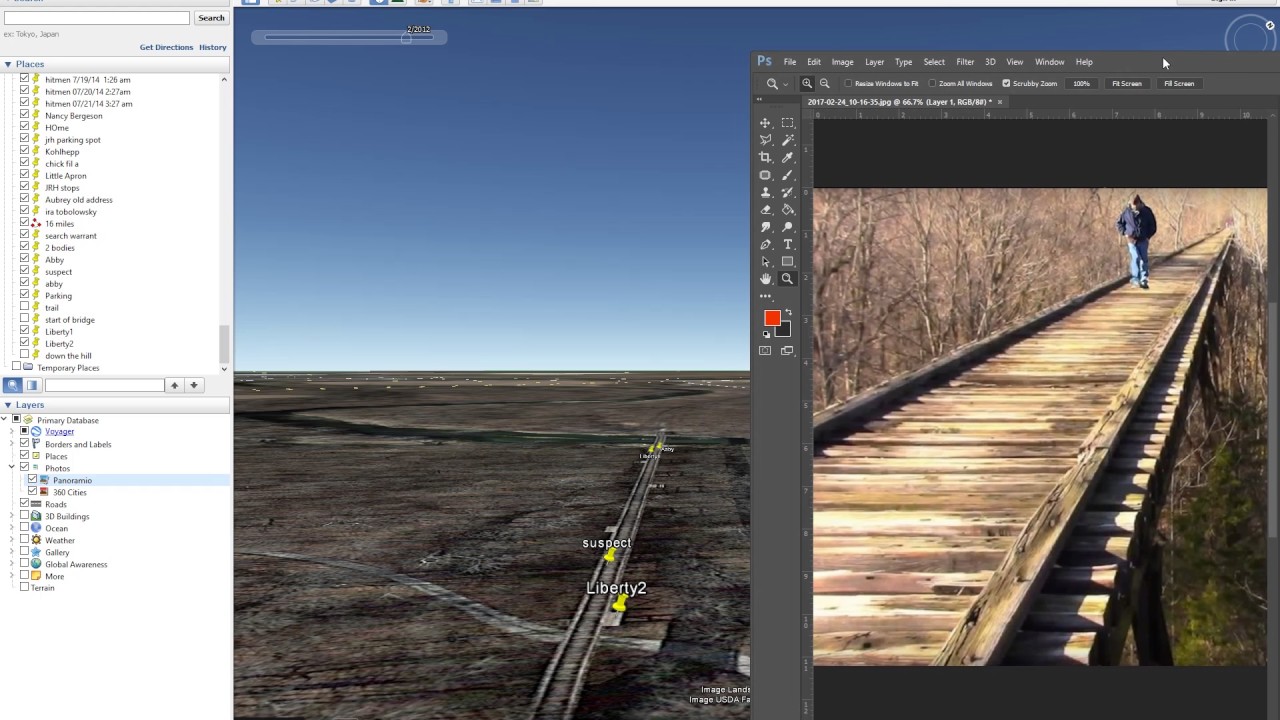Select the Paint Bucket tool

(x=787, y=210)
